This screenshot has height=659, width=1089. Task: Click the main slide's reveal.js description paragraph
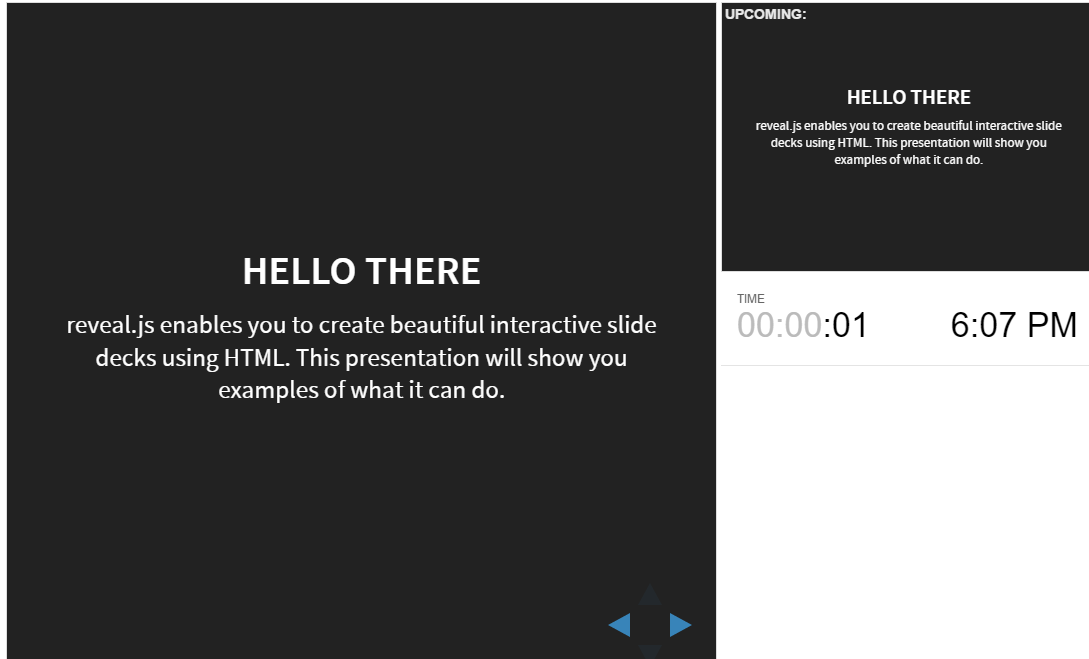pos(361,357)
